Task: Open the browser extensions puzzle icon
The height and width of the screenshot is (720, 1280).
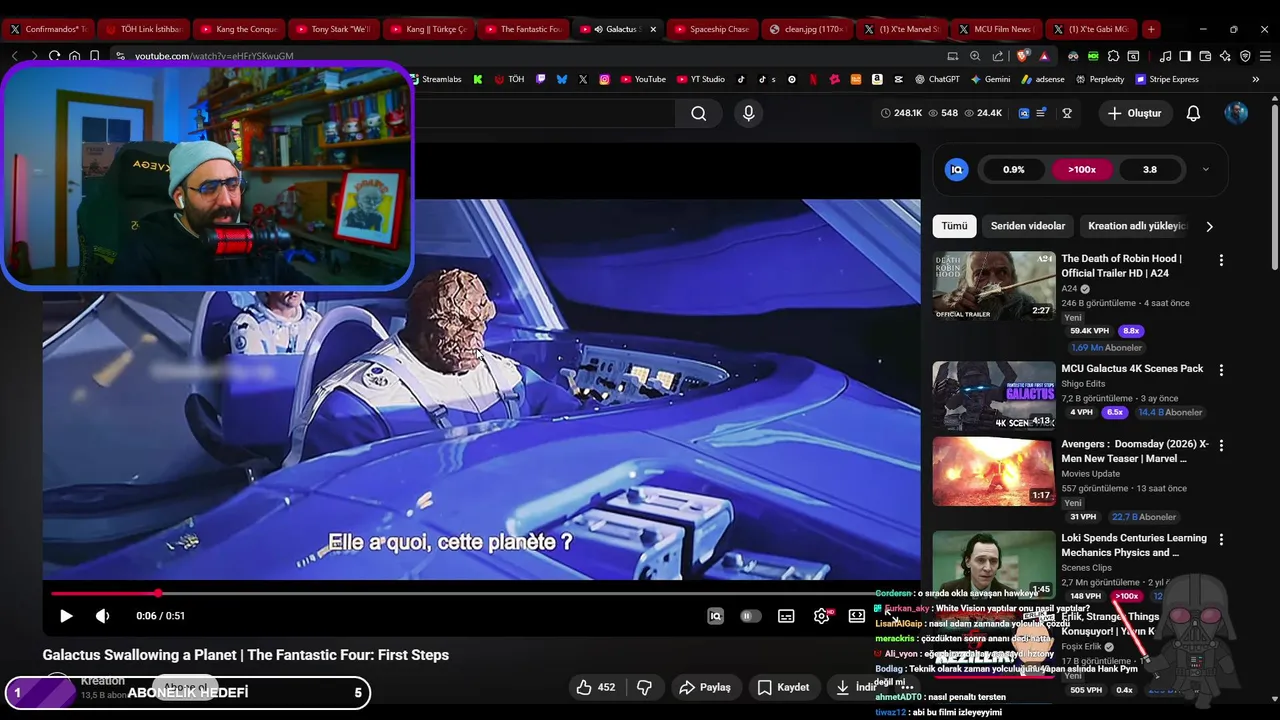Action: click(x=1113, y=56)
